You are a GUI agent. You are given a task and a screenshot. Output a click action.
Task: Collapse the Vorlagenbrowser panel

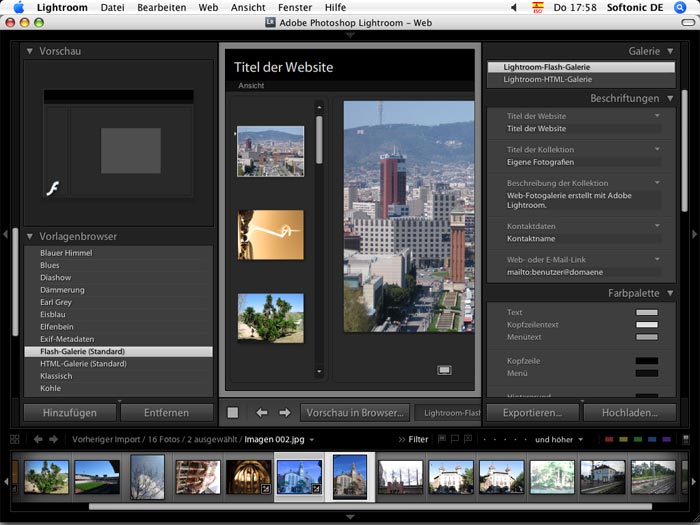(30, 236)
